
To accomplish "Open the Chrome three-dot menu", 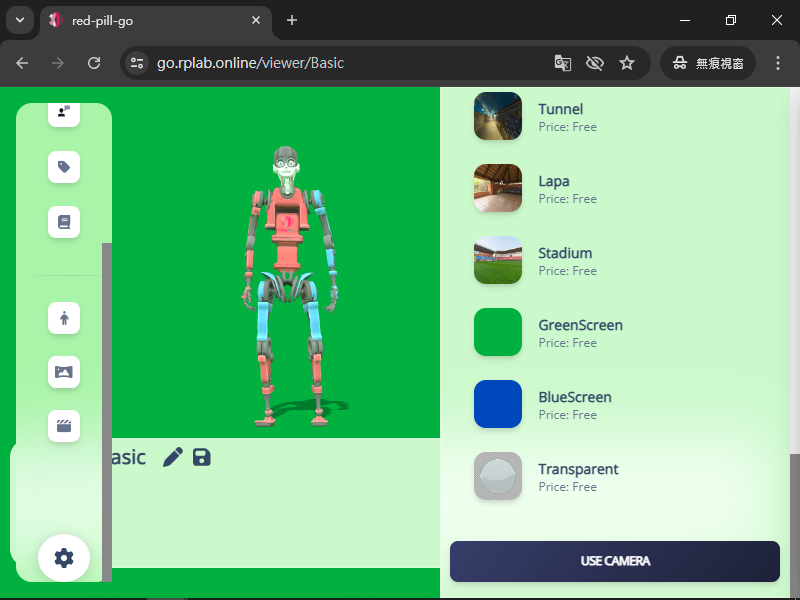I will click(x=778, y=63).
